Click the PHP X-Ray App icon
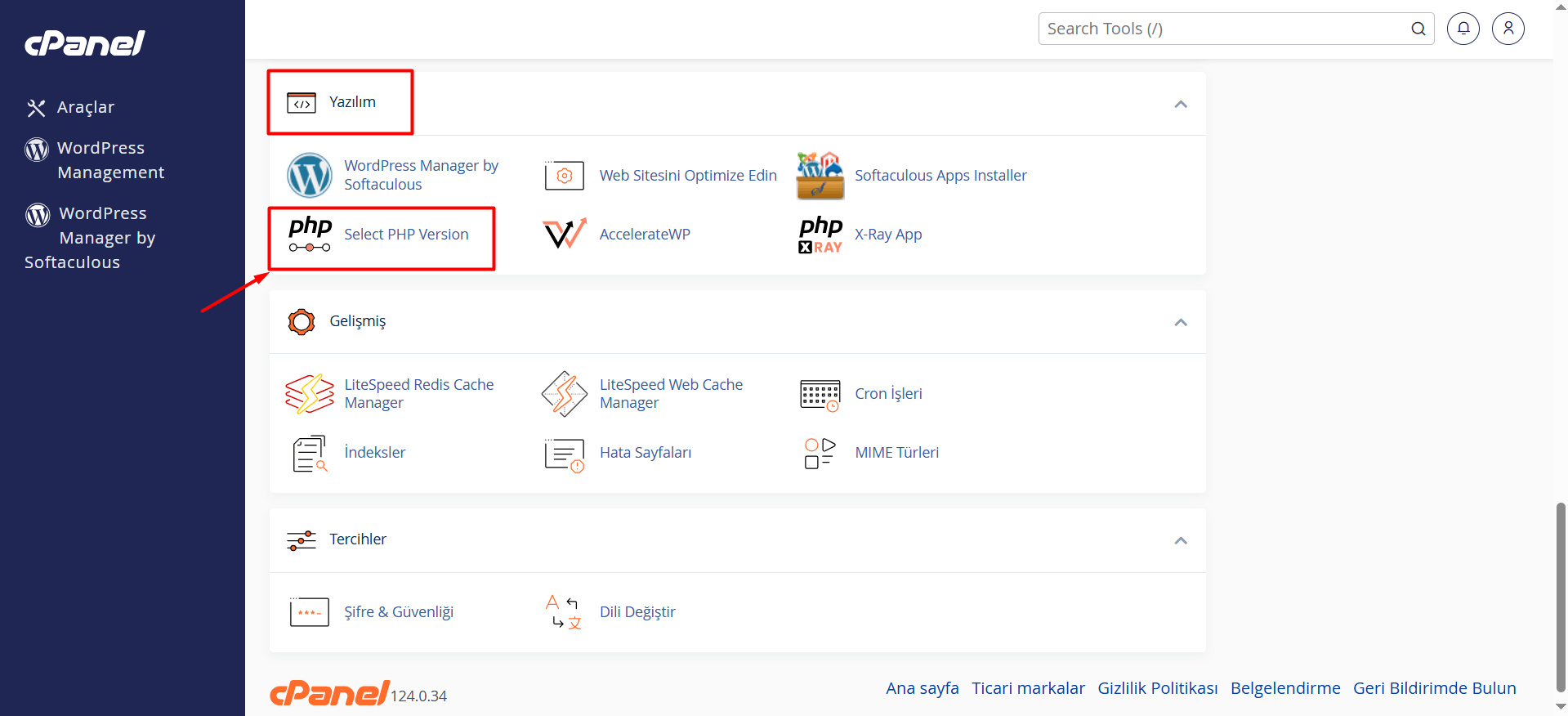1568x716 pixels. 820,235
